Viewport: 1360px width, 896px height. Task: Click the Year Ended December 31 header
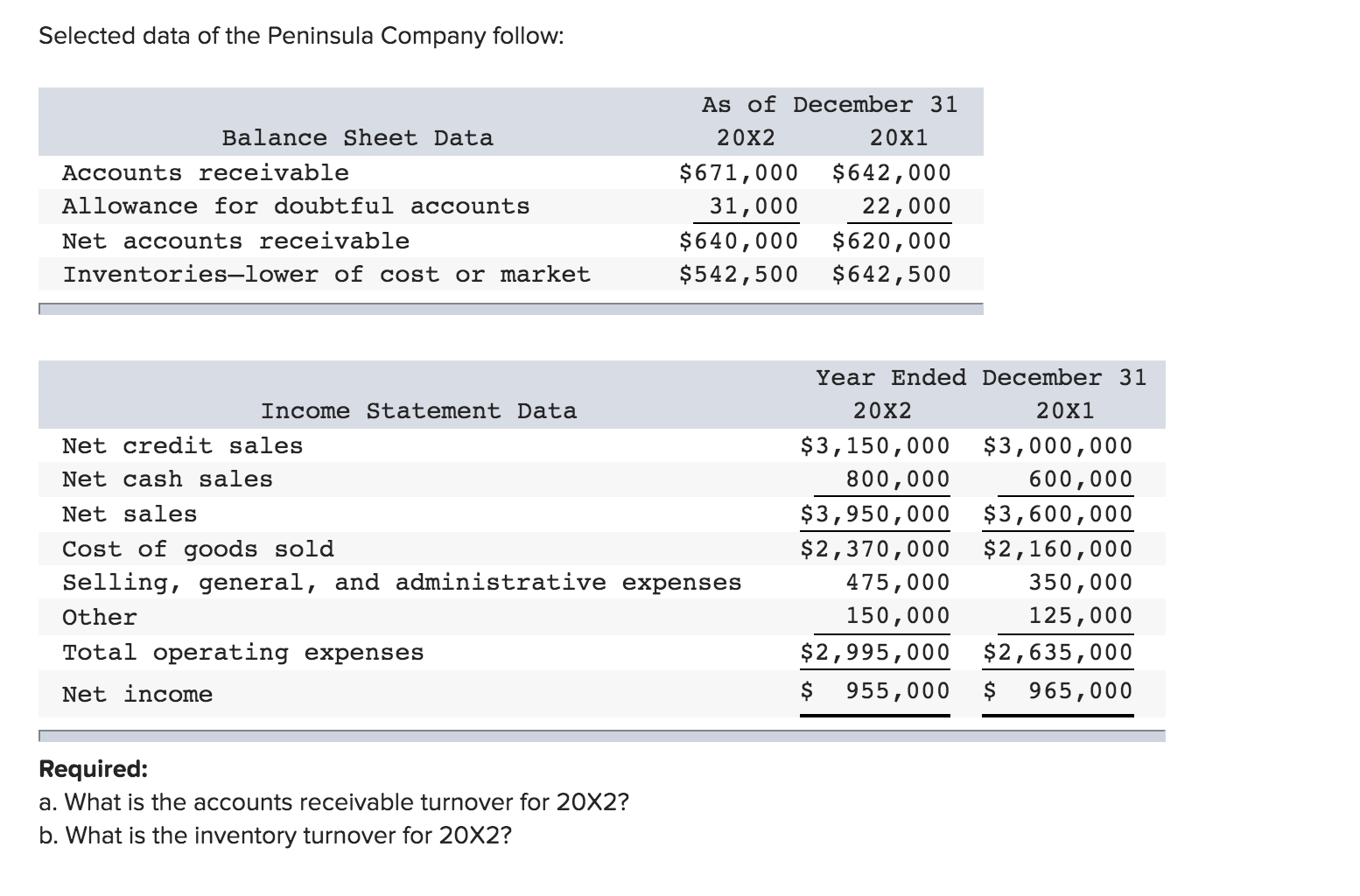tap(981, 378)
